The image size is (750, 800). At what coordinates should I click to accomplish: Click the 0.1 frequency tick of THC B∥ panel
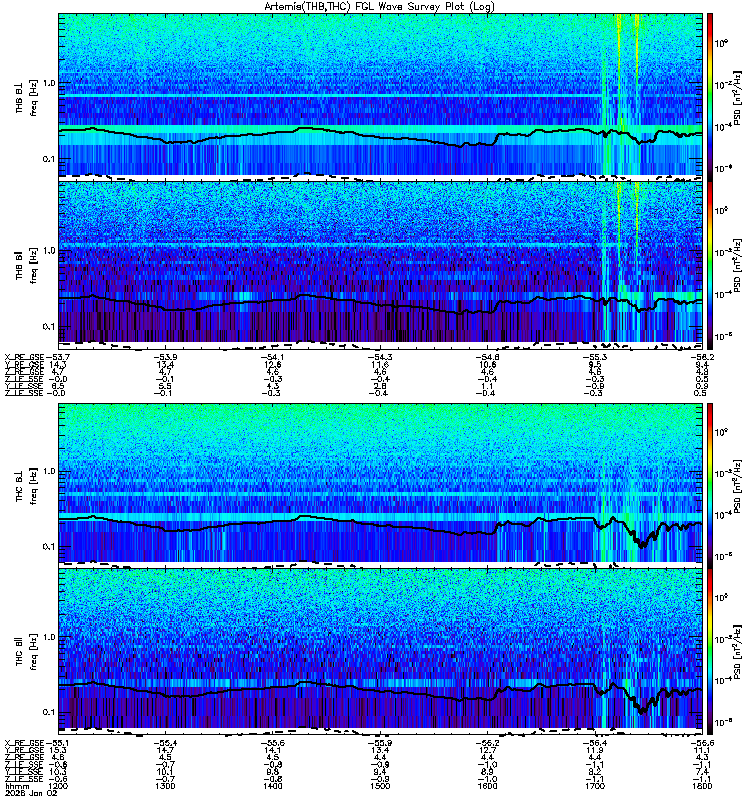tap(48, 712)
